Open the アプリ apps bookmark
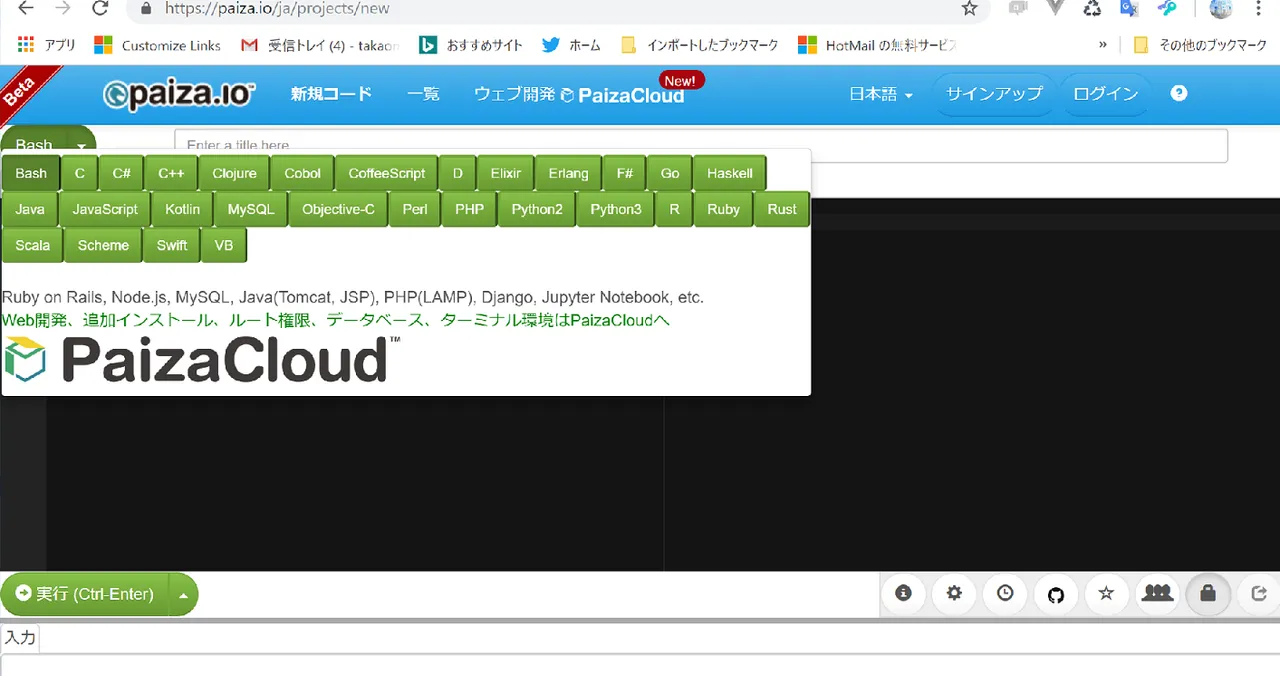Screen dimensions: 1280x676 pos(47,45)
